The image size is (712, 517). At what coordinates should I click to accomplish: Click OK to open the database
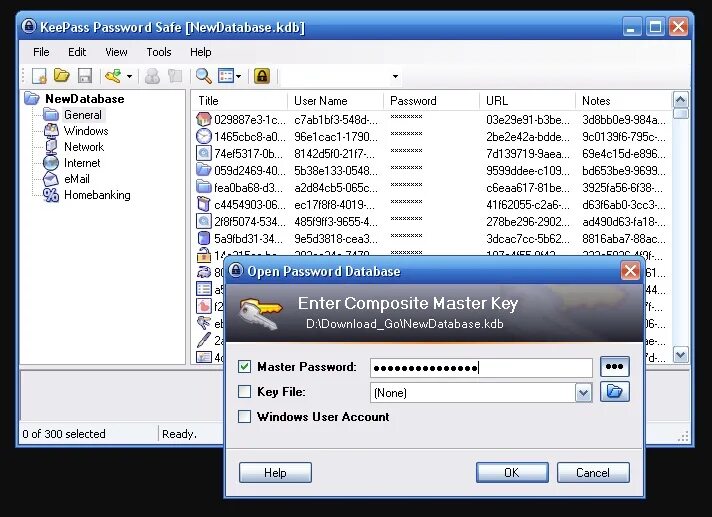coord(512,473)
